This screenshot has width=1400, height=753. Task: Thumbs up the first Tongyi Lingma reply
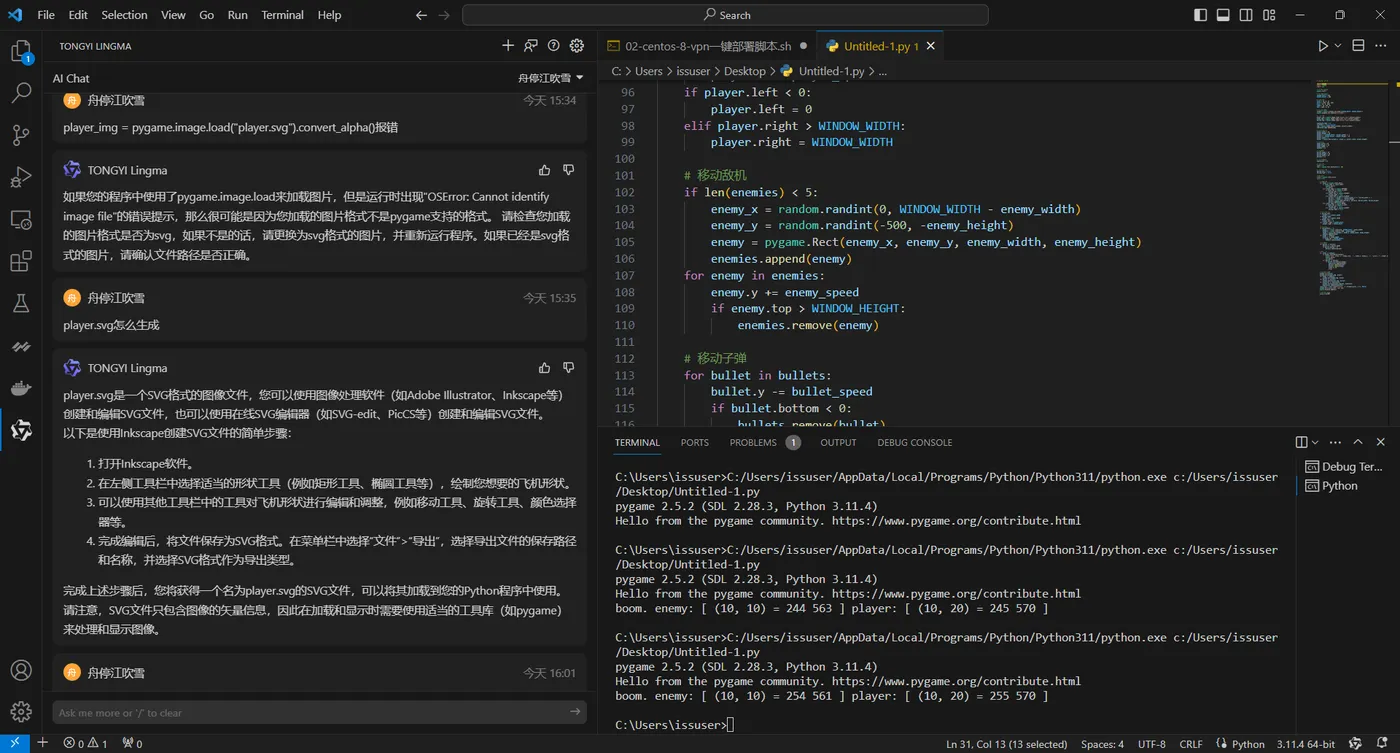tap(544, 170)
